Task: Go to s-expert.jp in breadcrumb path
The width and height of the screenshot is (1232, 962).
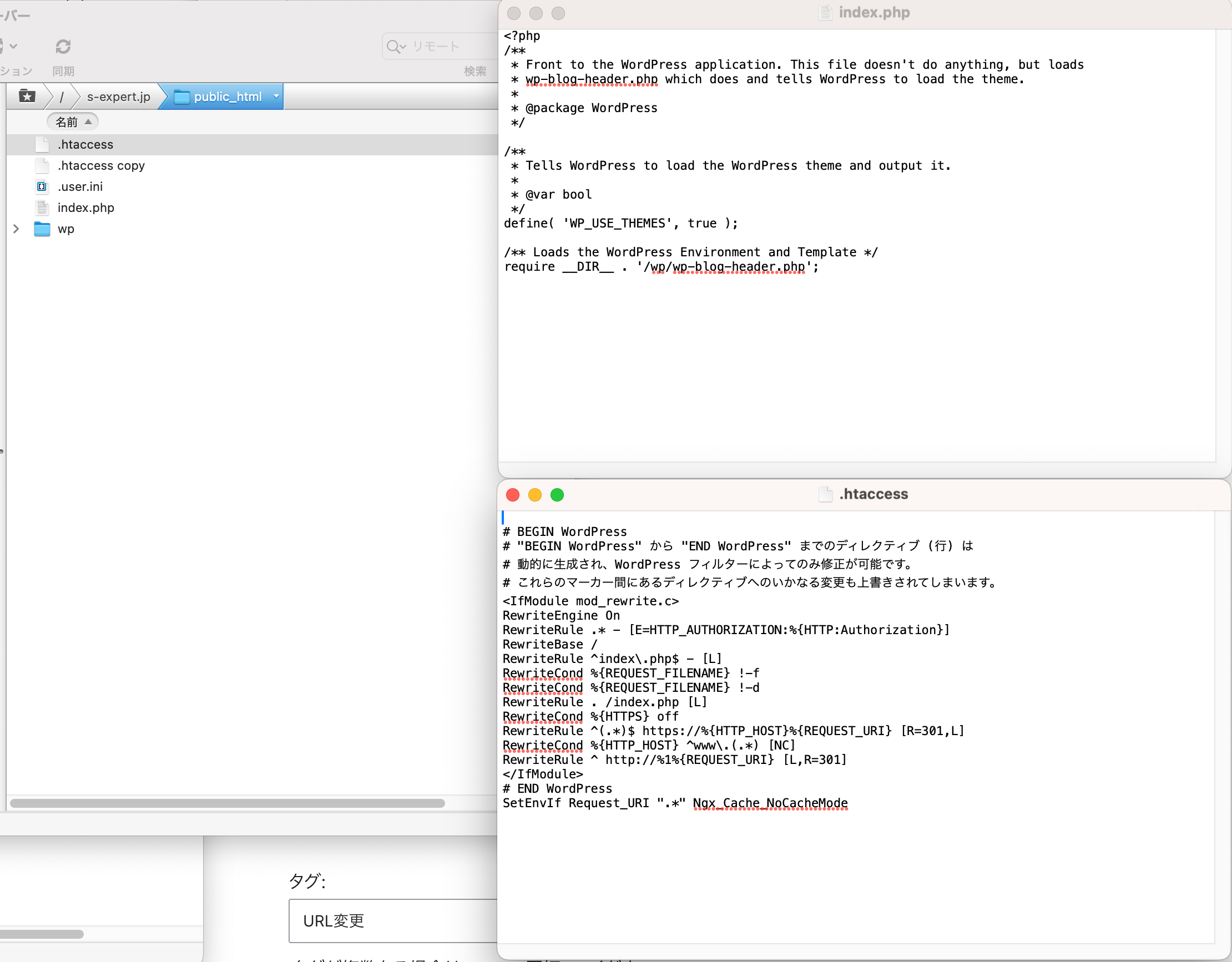Action: click(x=118, y=97)
